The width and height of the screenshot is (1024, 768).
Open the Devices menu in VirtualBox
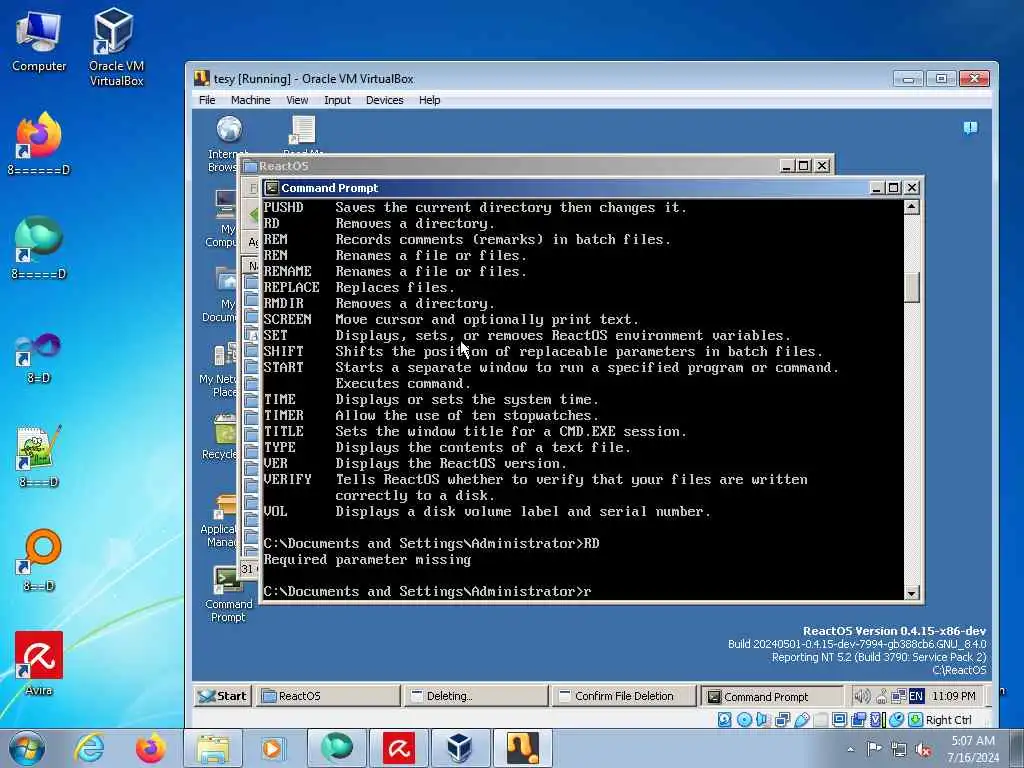[x=384, y=100]
